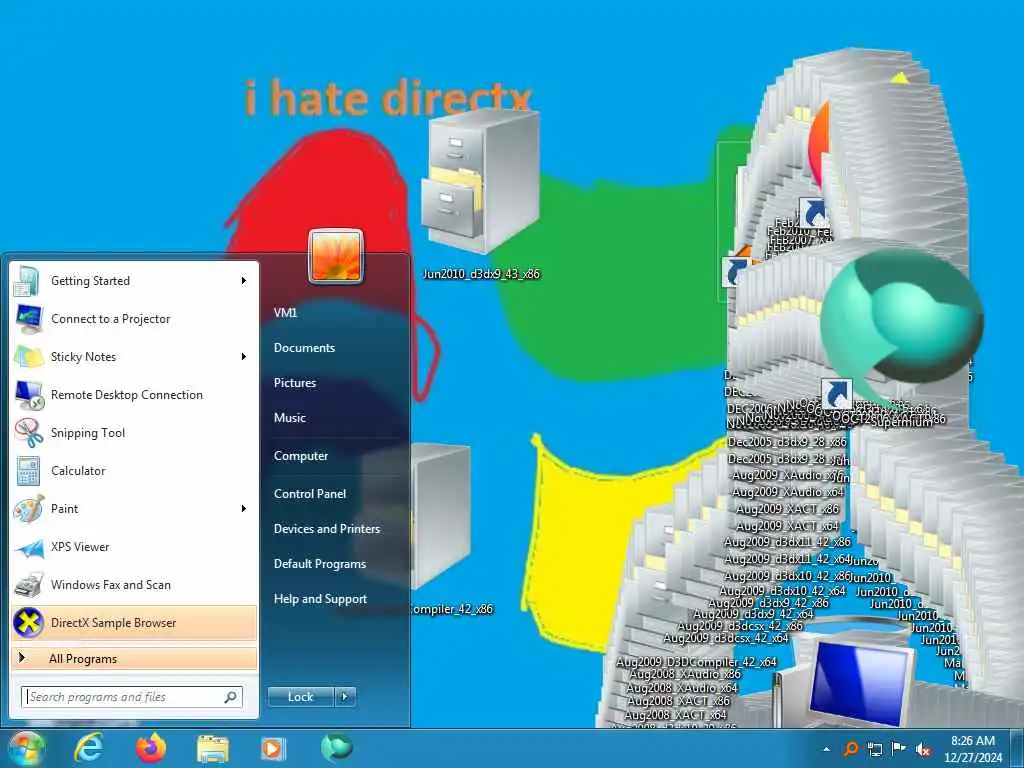Open Control Panel
The image size is (1024, 768).
coord(310,493)
